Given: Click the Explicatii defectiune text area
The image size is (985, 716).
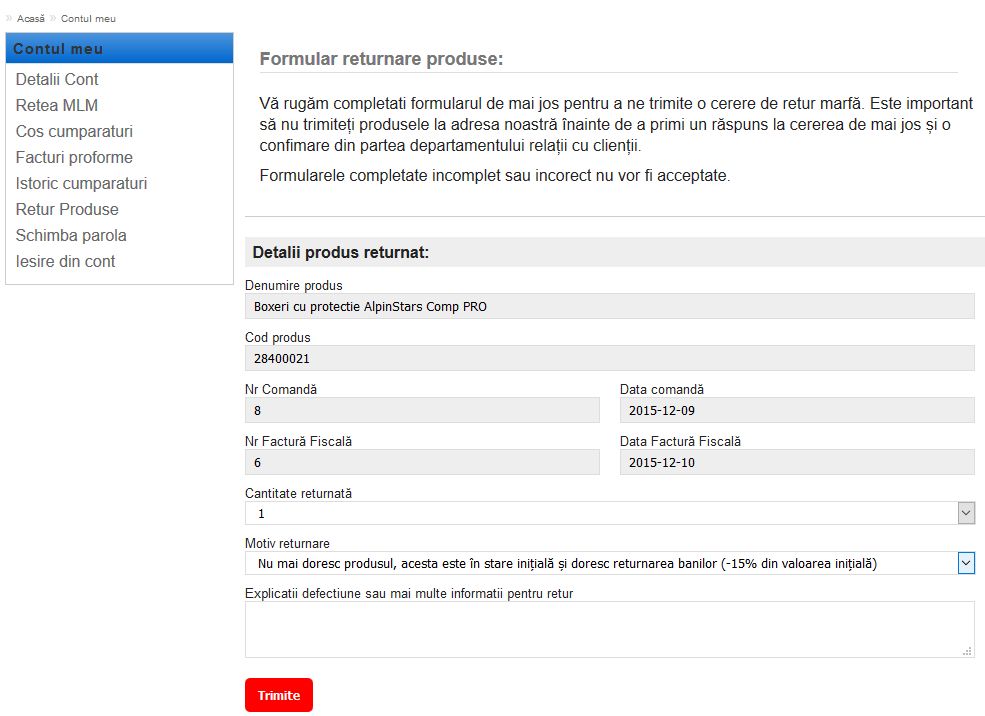Looking at the screenshot, I should [609, 629].
